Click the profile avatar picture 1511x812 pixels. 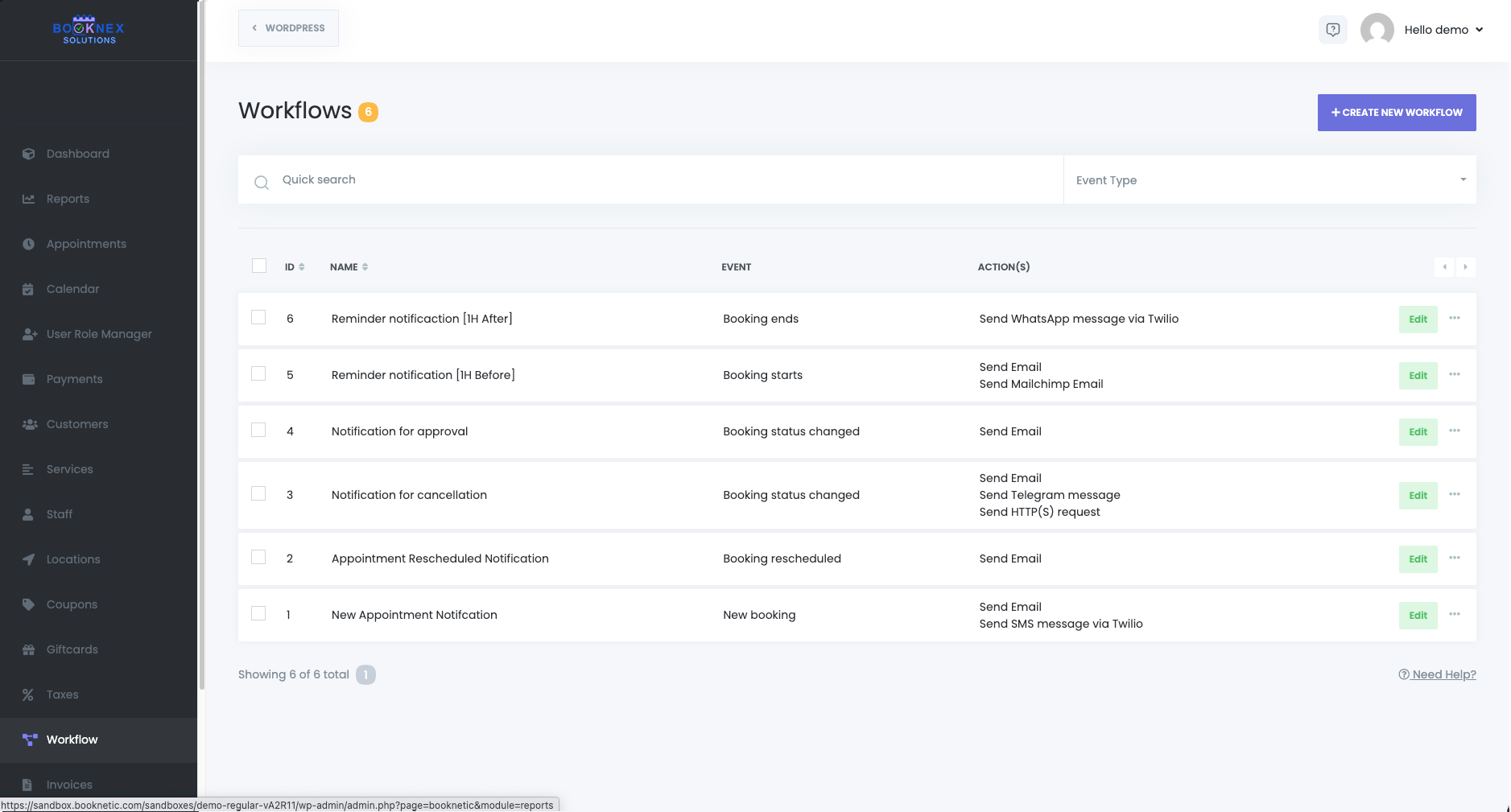[x=1377, y=29]
